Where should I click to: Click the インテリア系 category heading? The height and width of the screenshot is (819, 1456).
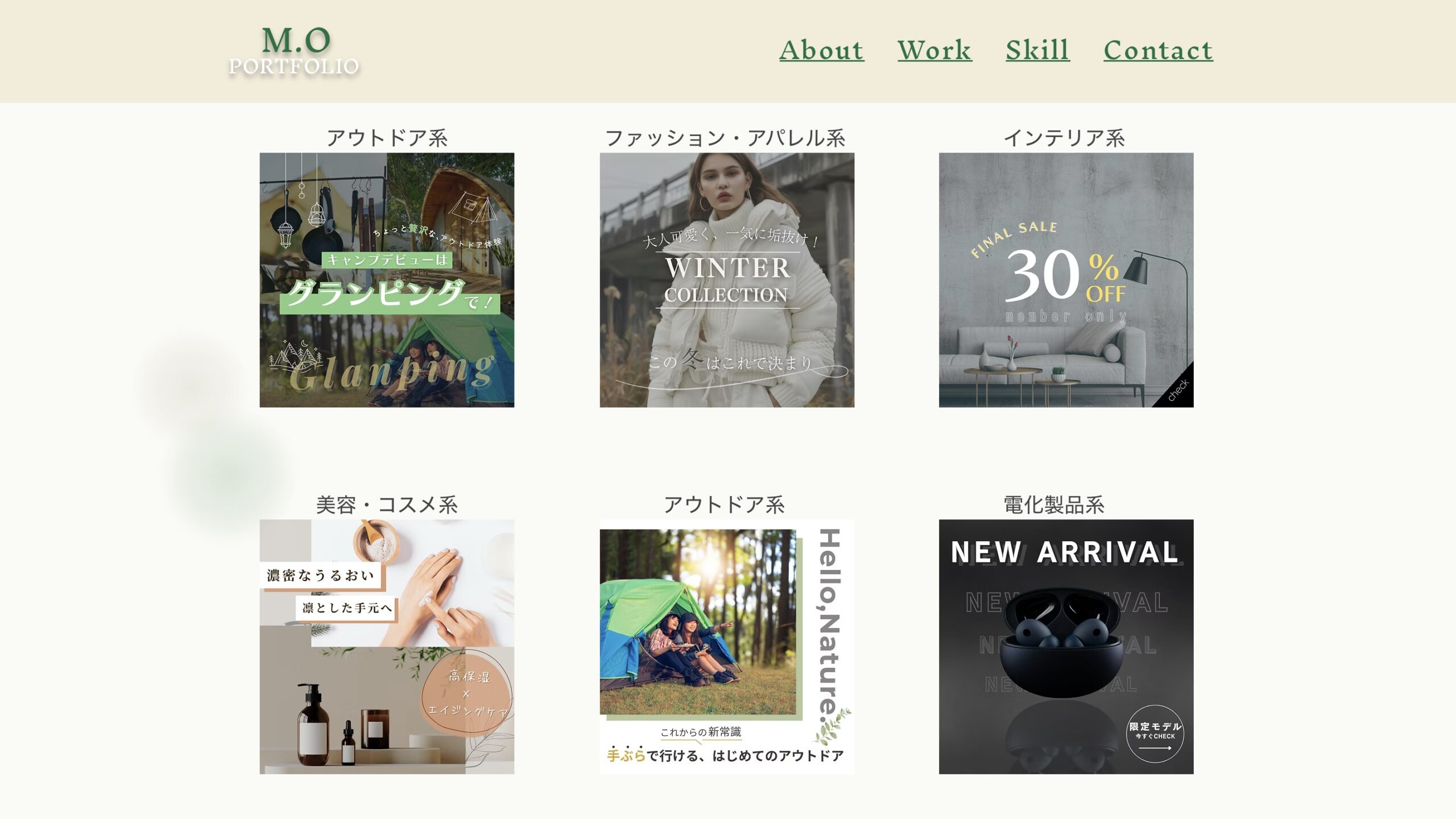1065,138
